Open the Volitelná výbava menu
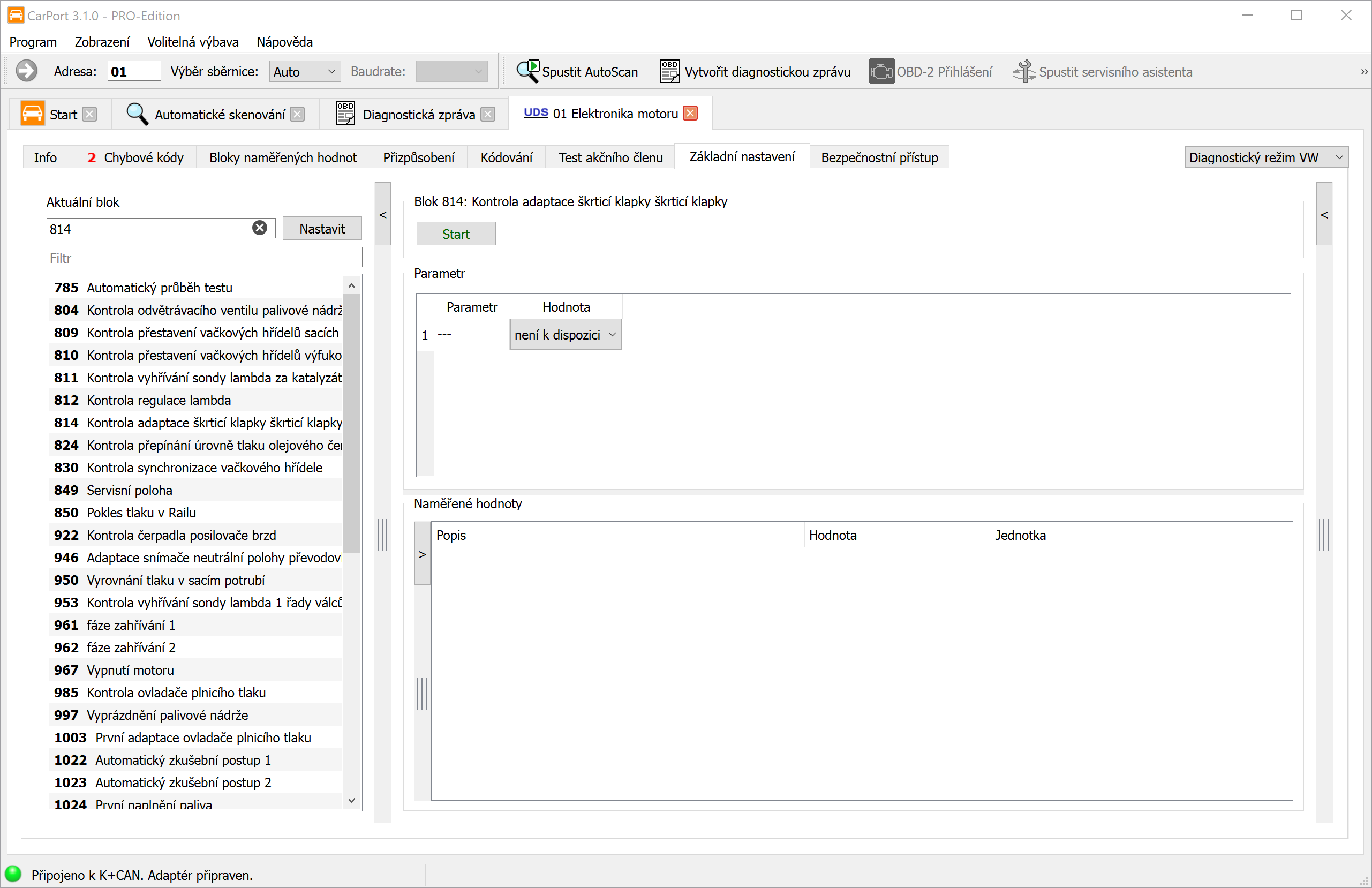Viewport: 1372px width, 888px height. click(x=193, y=42)
